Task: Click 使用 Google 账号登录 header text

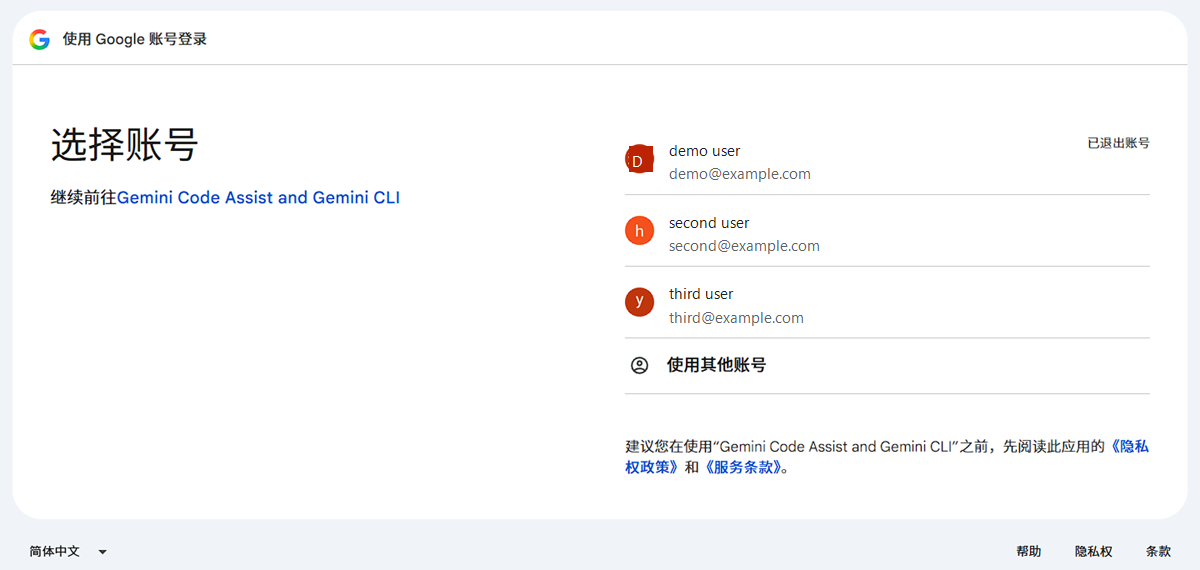Action: [x=135, y=39]
